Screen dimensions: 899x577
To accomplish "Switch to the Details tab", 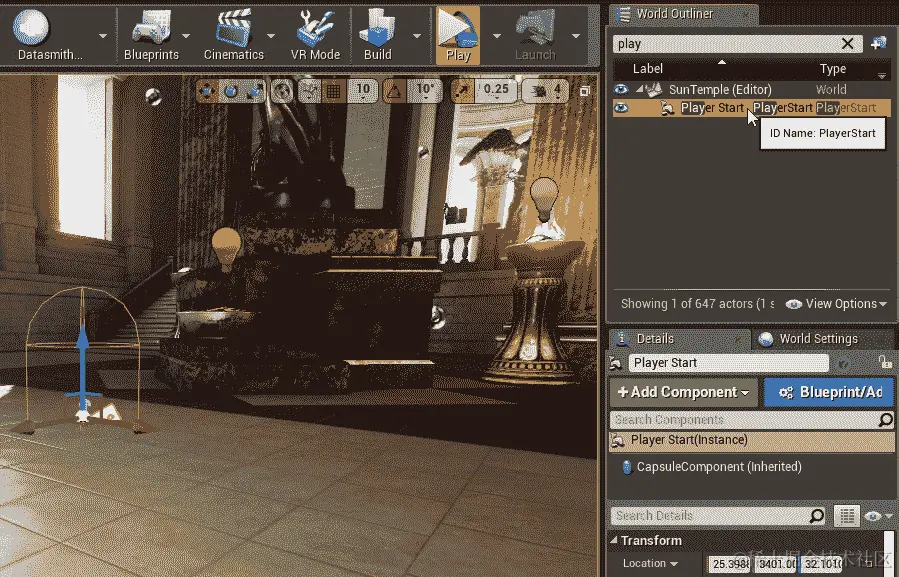I will tap(679, 339).
